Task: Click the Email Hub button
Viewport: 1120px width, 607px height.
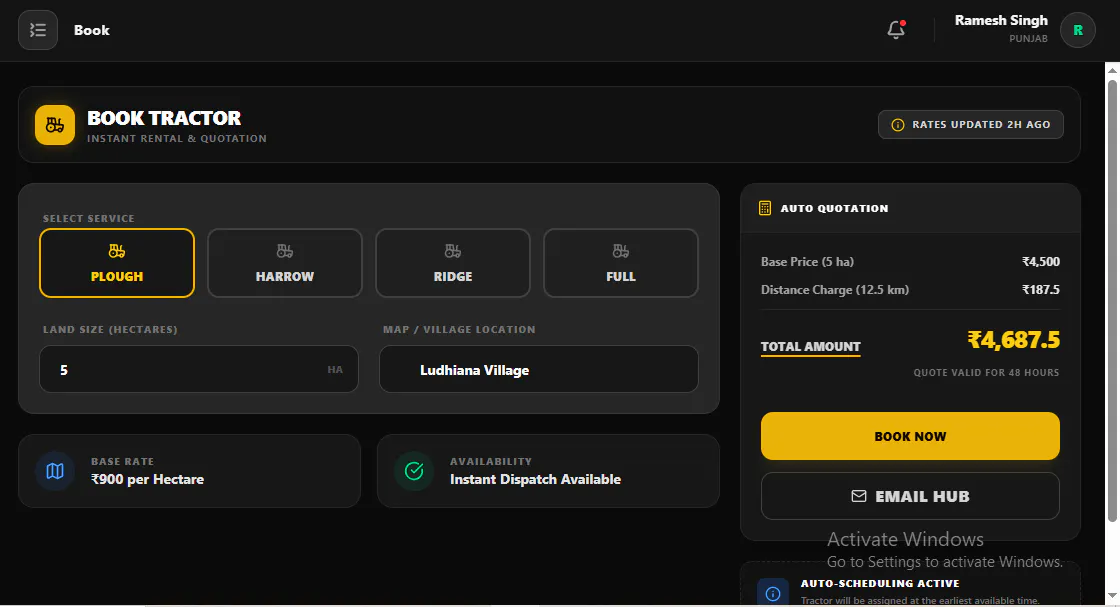Action: pyautogui.click(x=910, y=496)
